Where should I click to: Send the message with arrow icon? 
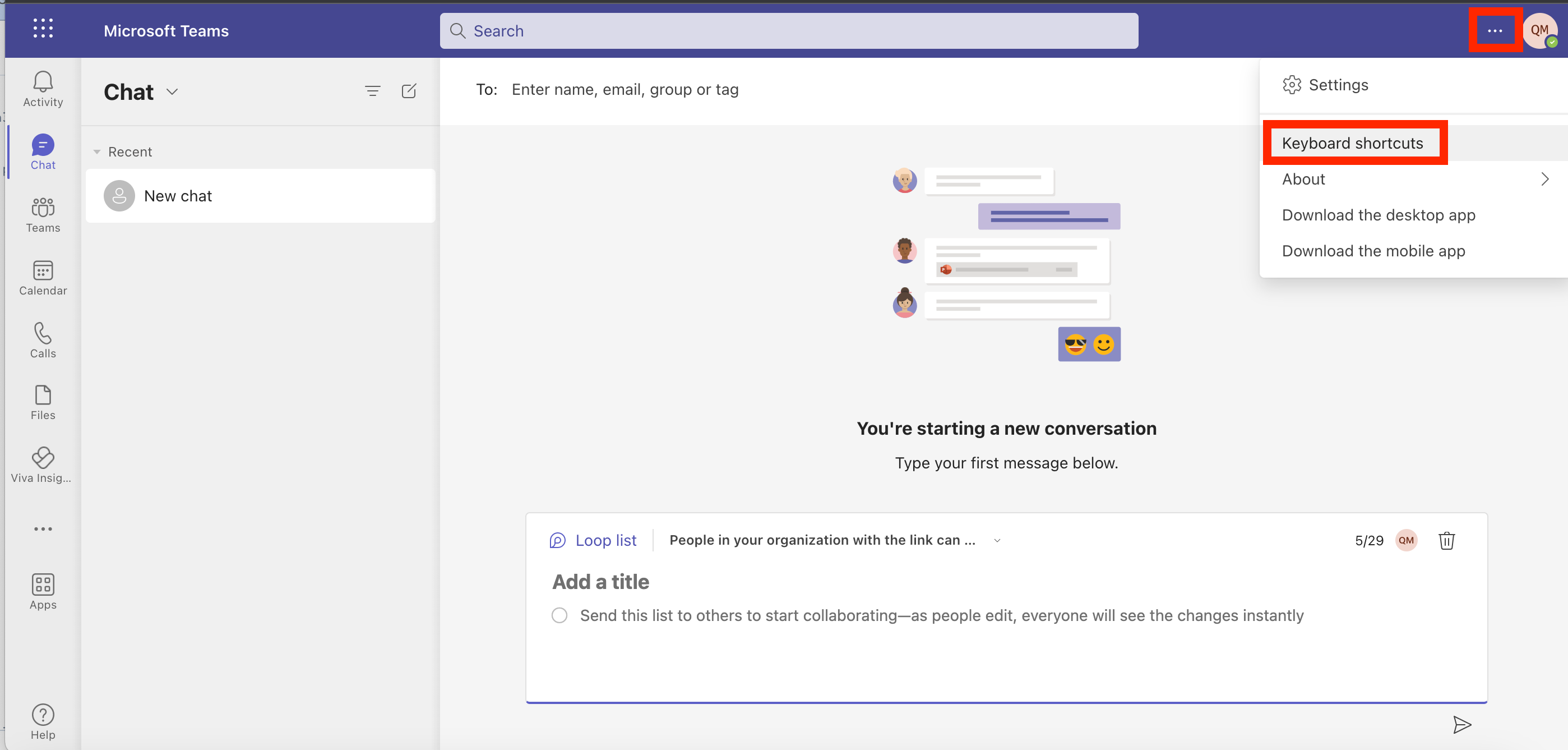(x=1461, y=724)
